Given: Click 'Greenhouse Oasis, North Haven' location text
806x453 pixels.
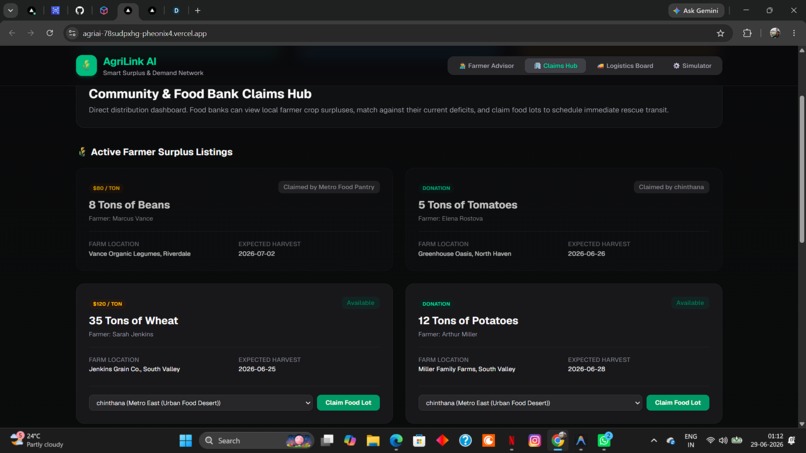Looking at the screenshot, I should (x=464, y=253).
